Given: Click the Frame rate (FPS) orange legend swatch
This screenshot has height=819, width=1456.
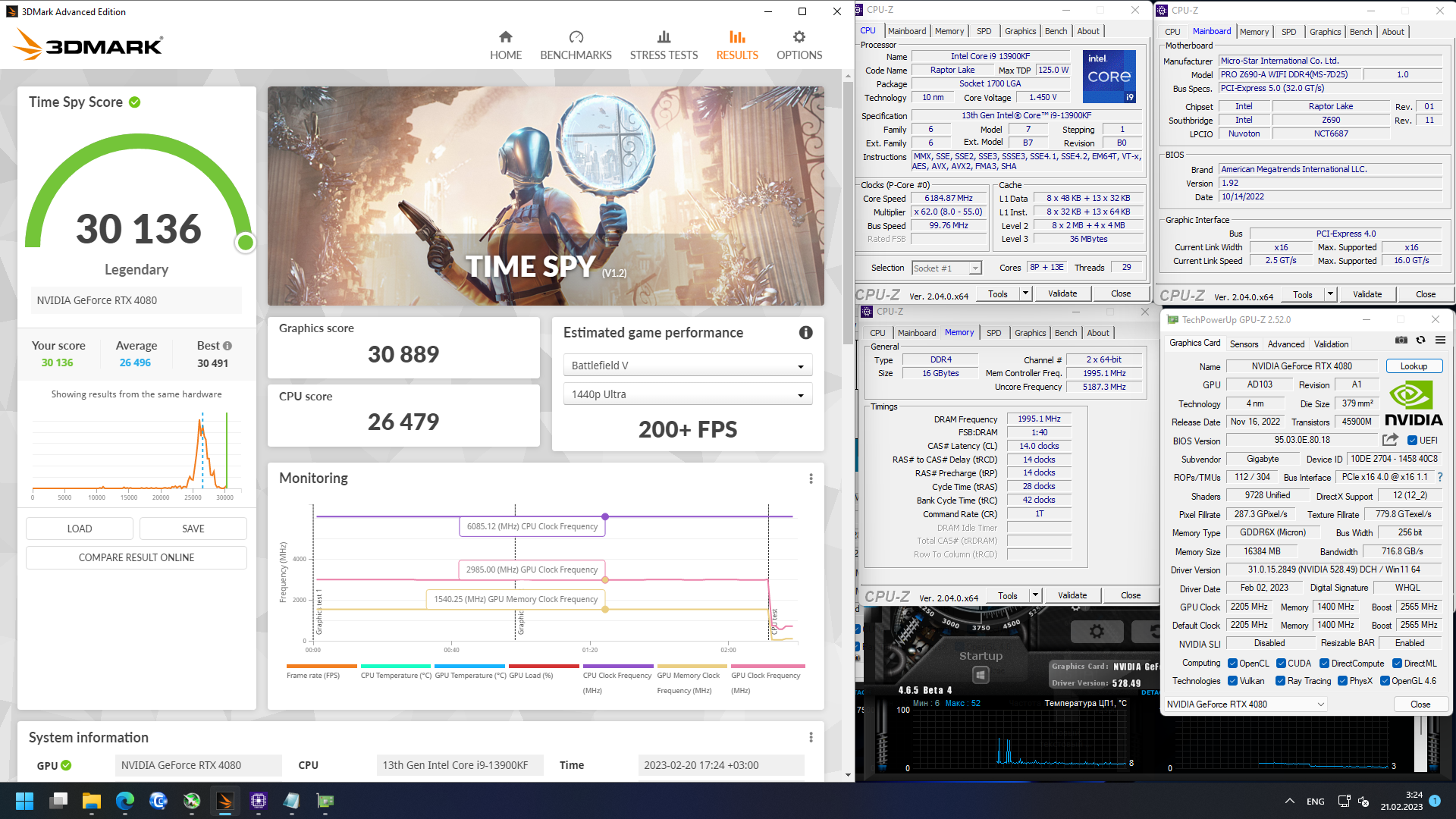Looking at the screenshot, I should point(322,667).
